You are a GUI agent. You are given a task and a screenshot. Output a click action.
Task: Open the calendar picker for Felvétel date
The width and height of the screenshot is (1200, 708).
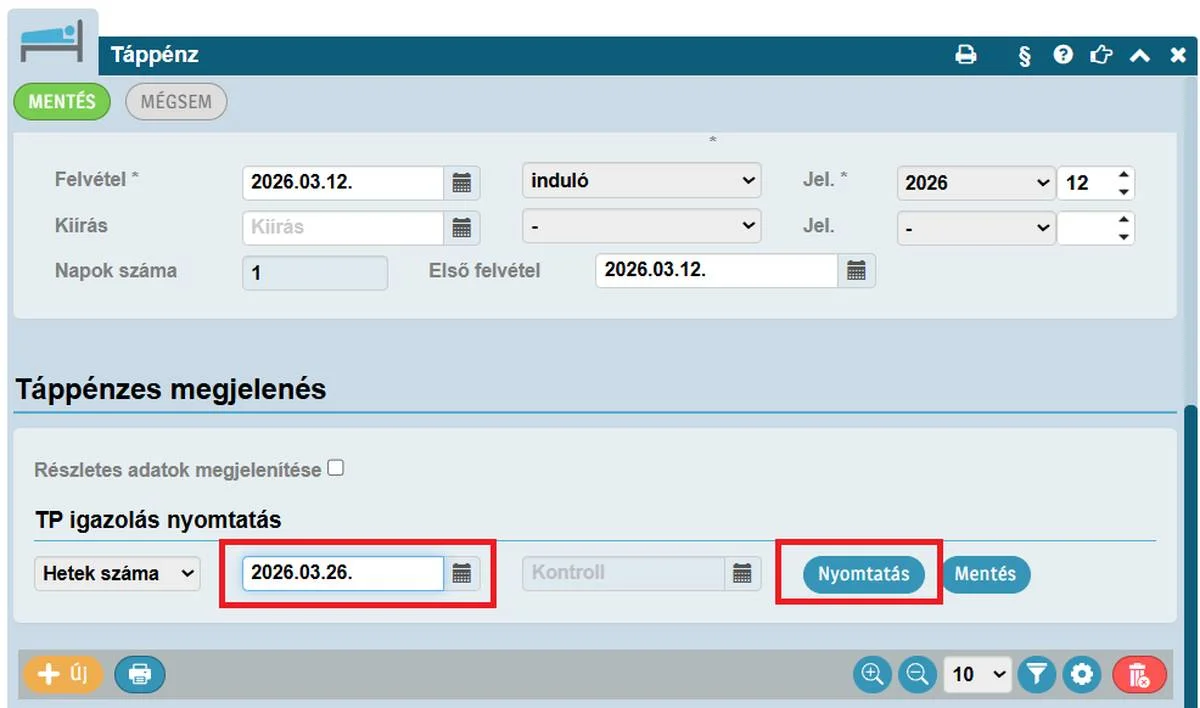coord(461,183)
